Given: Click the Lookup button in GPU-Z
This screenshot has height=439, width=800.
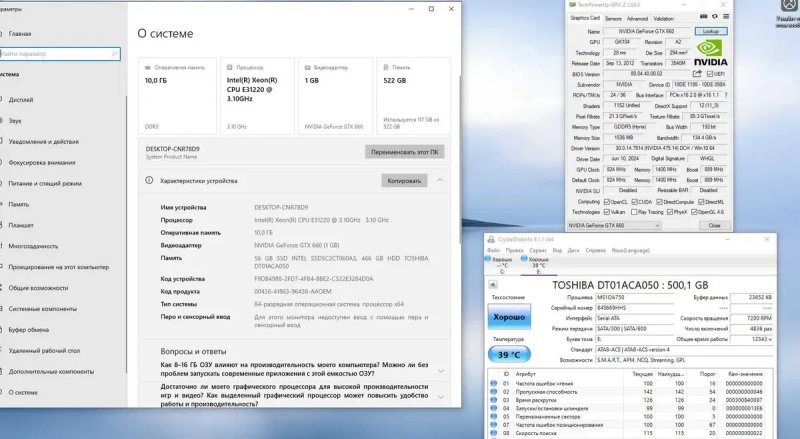Looking at the screenshot, I should [x=711, y=31].
